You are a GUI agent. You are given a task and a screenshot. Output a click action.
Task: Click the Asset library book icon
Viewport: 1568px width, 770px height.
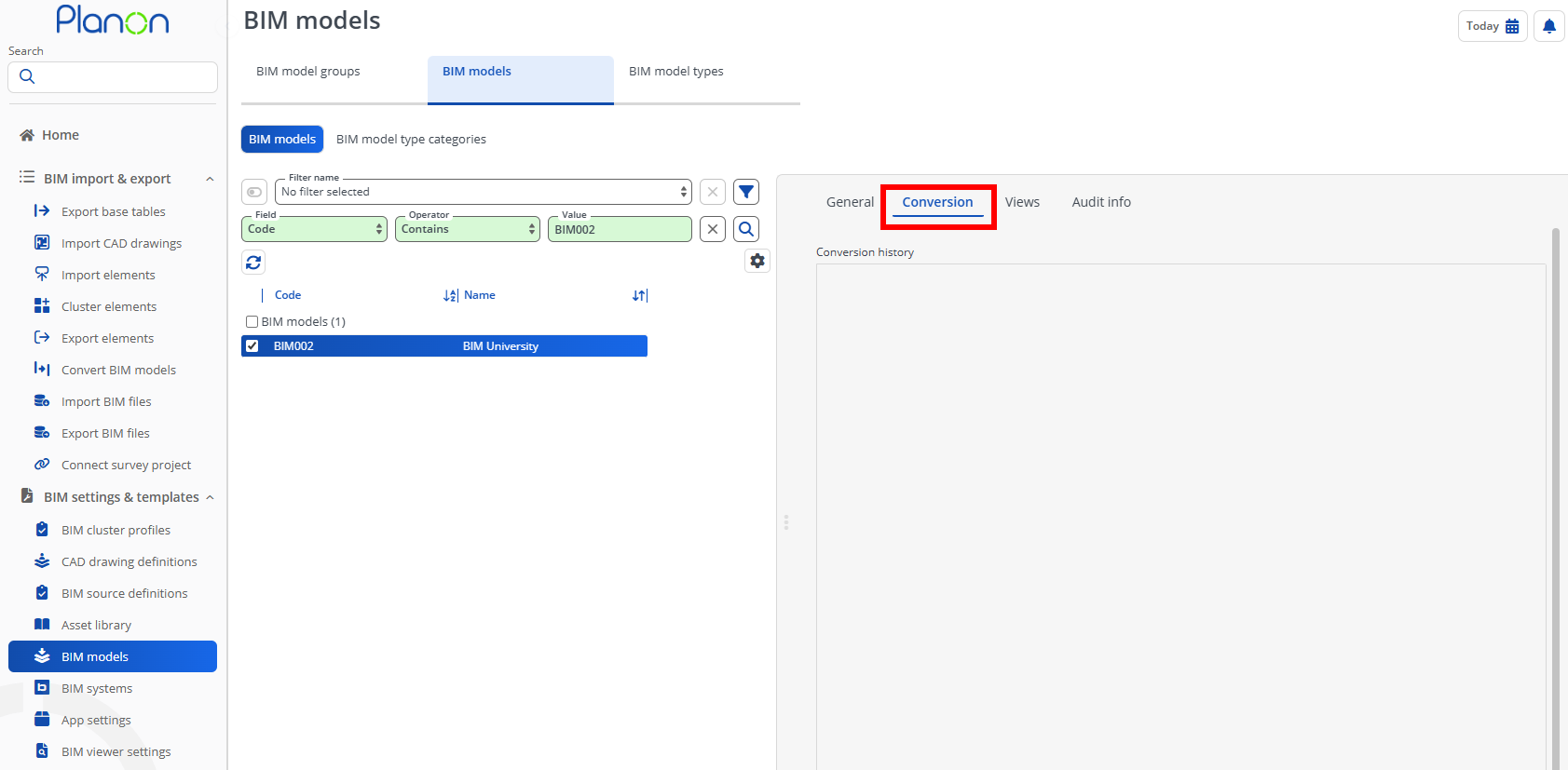42,625
